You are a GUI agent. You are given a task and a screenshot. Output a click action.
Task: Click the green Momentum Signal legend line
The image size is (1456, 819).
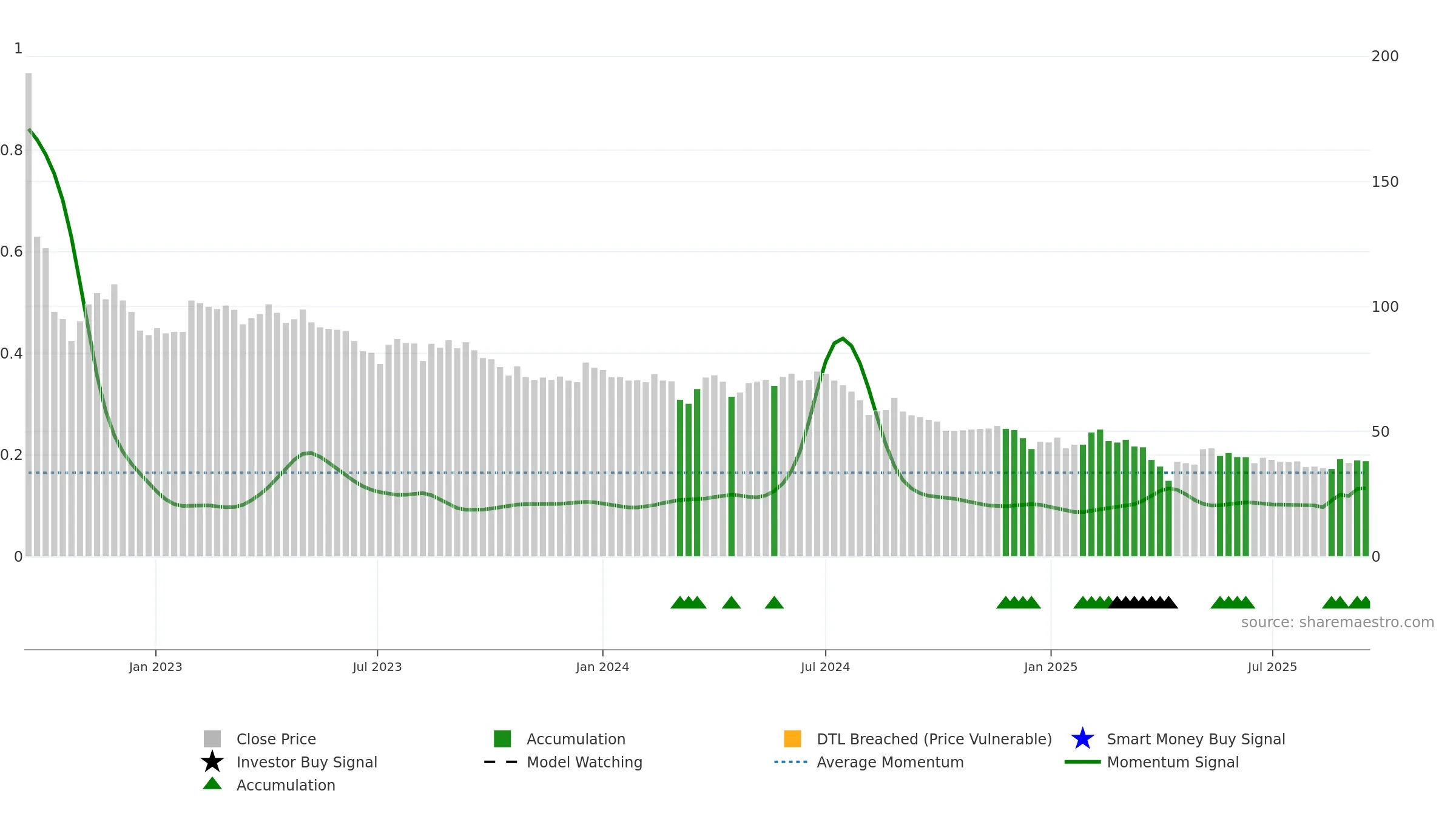pyautogui.click(x=1082, y=761)
